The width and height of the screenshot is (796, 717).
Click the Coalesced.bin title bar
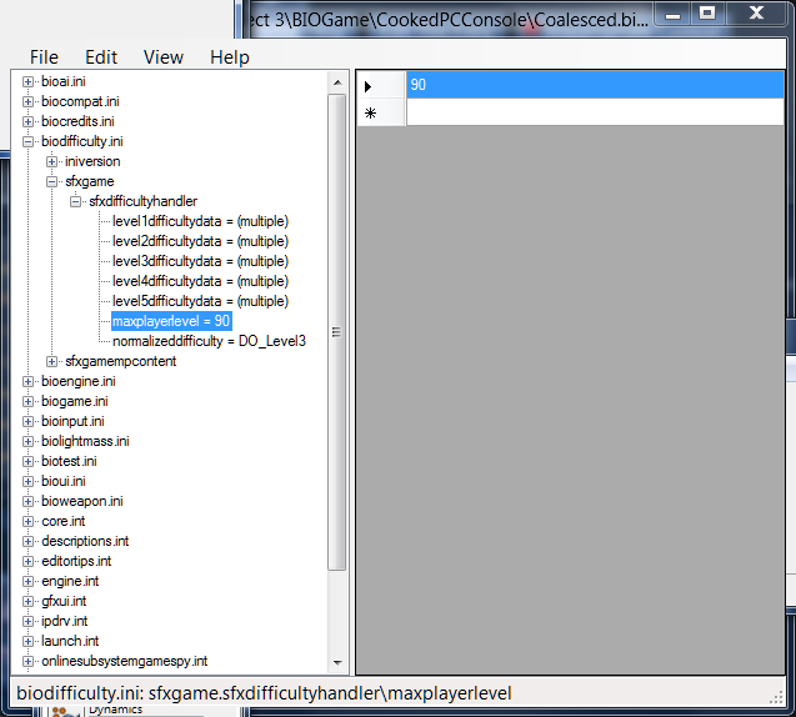point(449,19)
